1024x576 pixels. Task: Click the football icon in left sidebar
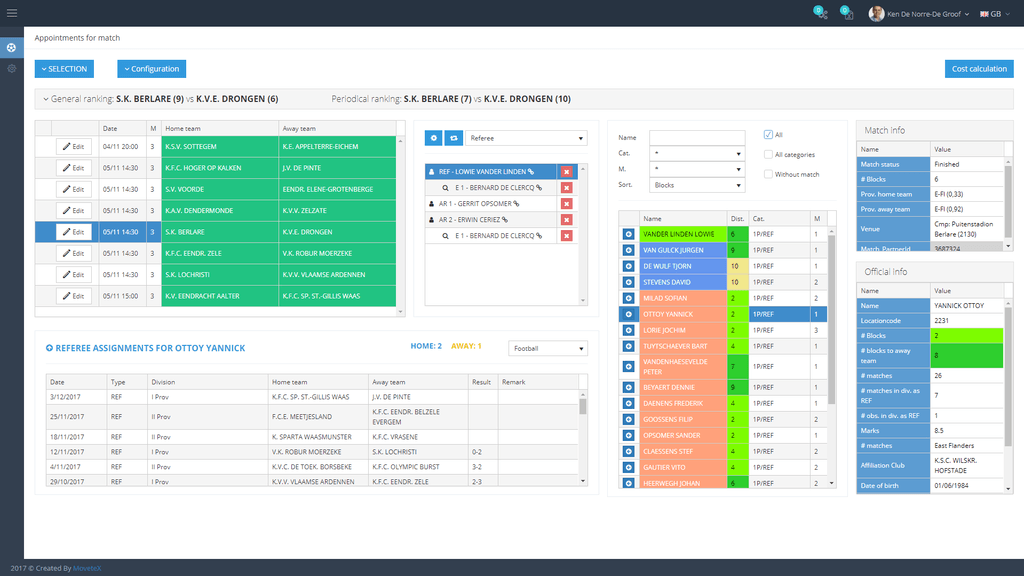tap(11, 47)
